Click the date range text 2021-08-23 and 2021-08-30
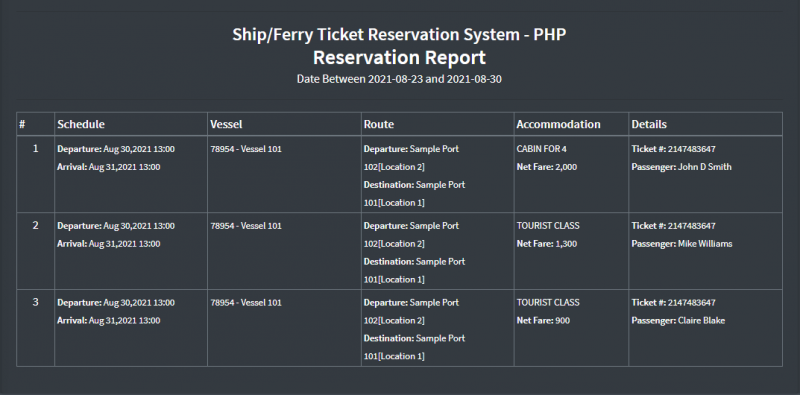800x395 pixels. (x=435, y=79)
